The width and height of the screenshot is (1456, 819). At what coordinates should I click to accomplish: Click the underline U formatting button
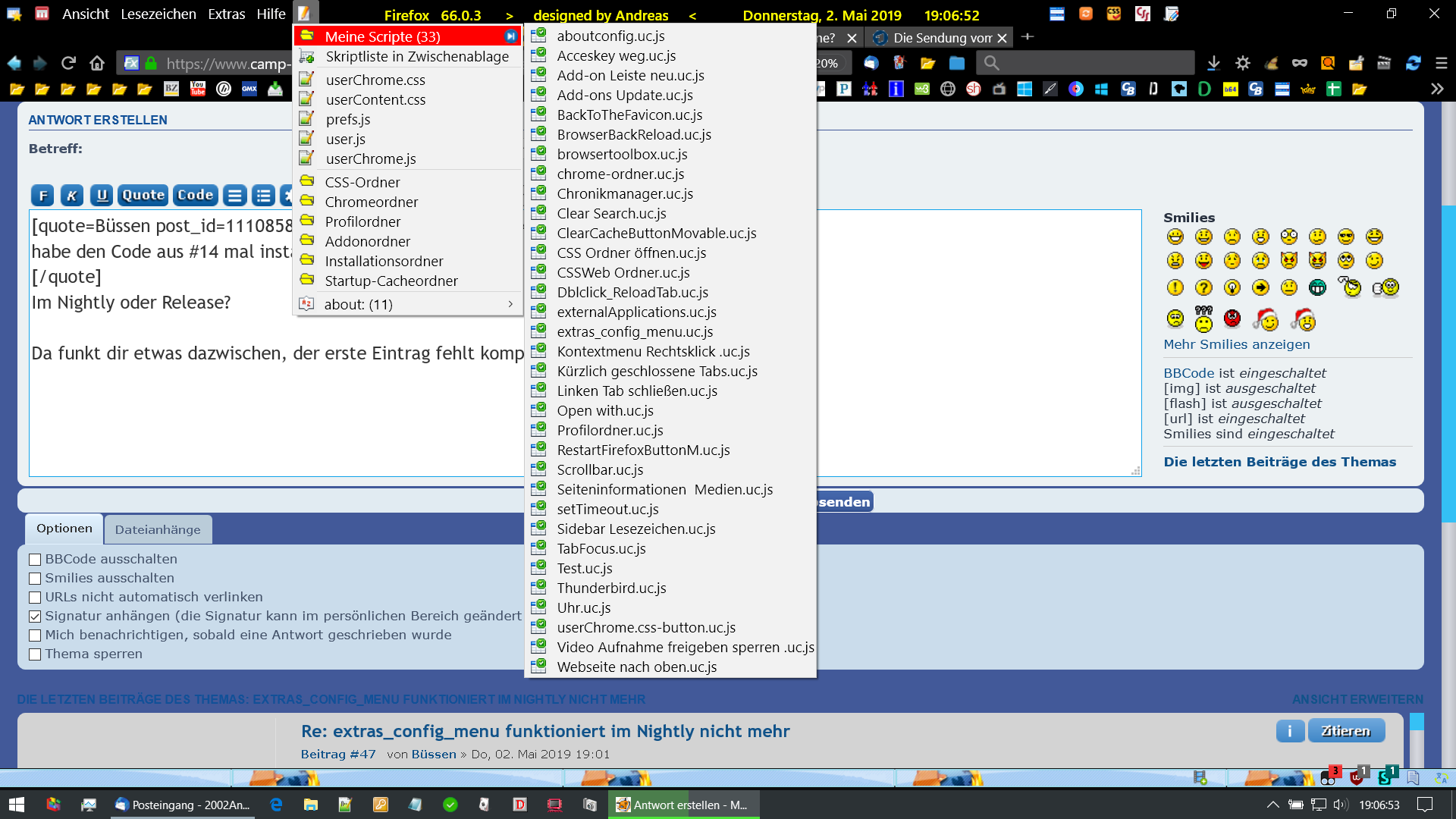pyautogui.click(x=102, y=196)
